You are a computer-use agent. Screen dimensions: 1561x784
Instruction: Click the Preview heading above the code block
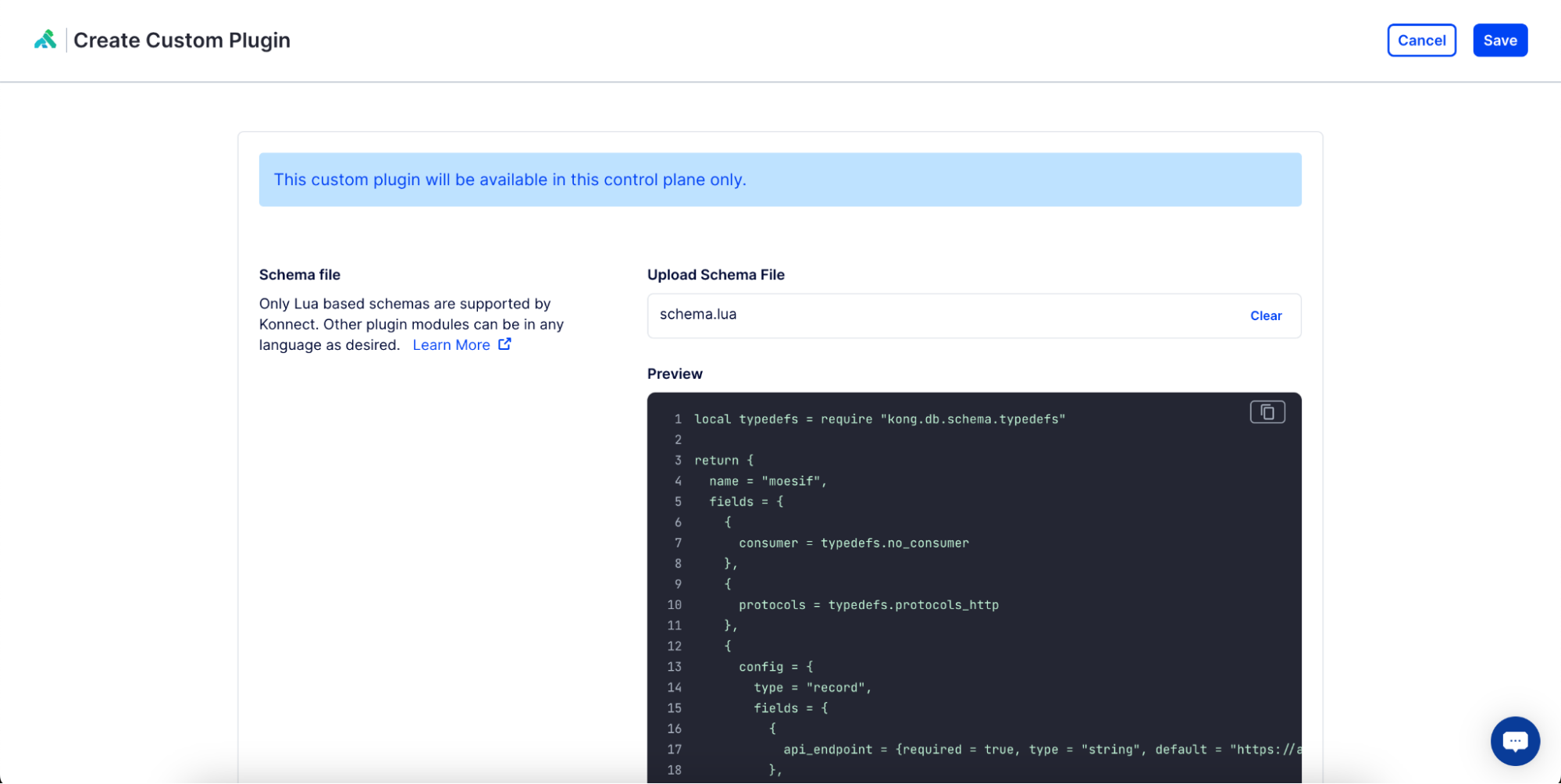[x=674, y=373]
